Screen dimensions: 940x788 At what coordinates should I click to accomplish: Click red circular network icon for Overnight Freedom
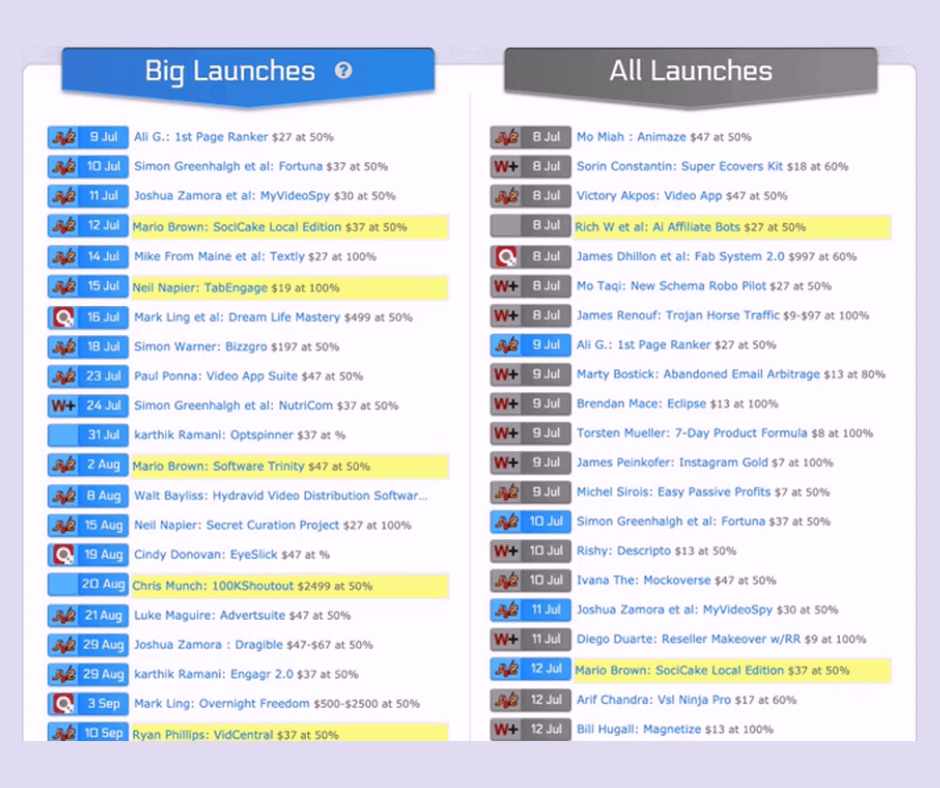tap(64, 703)
